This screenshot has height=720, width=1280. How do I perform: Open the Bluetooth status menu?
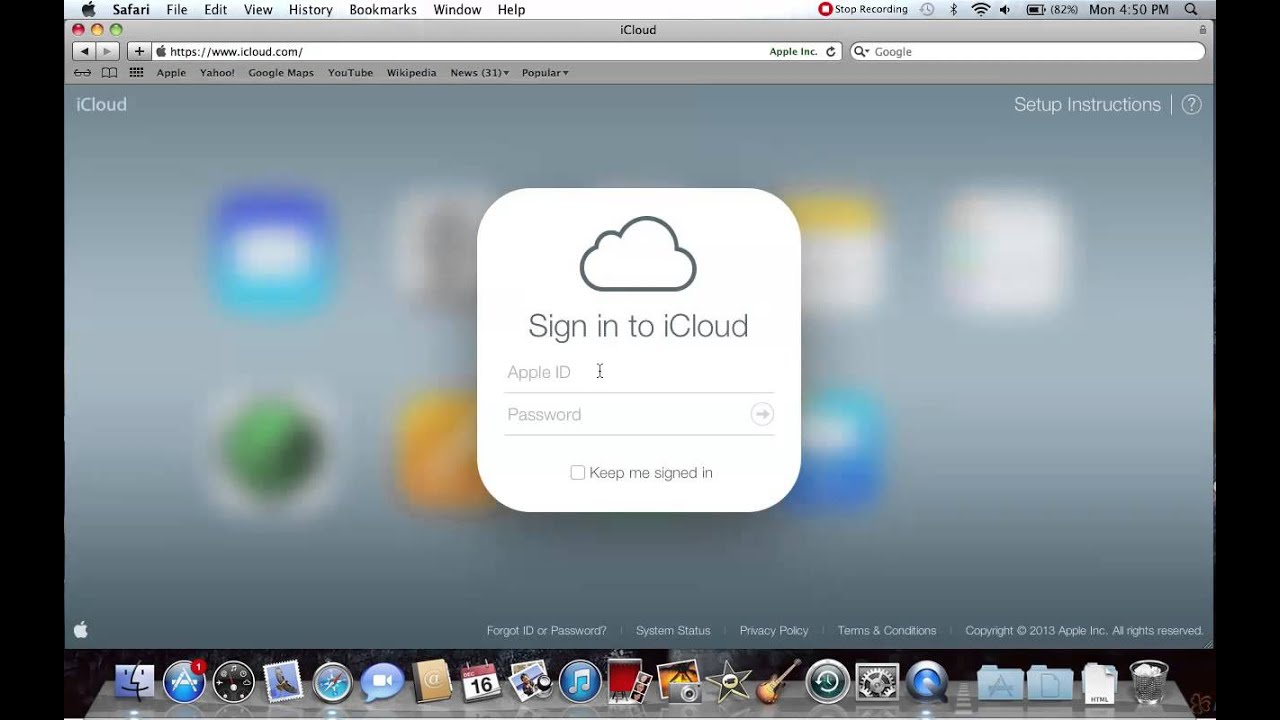point(953,9)
